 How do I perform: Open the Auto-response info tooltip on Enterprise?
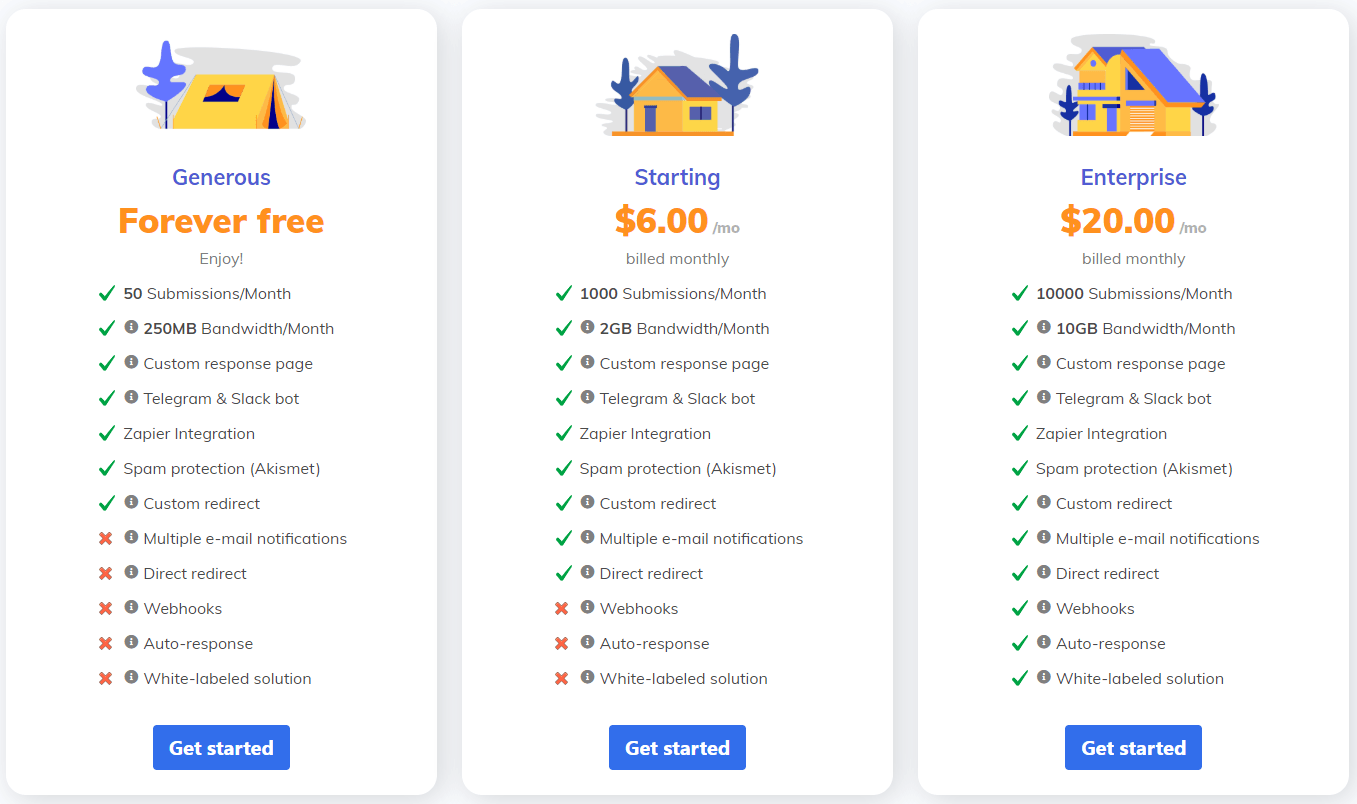coord(1043,643)
